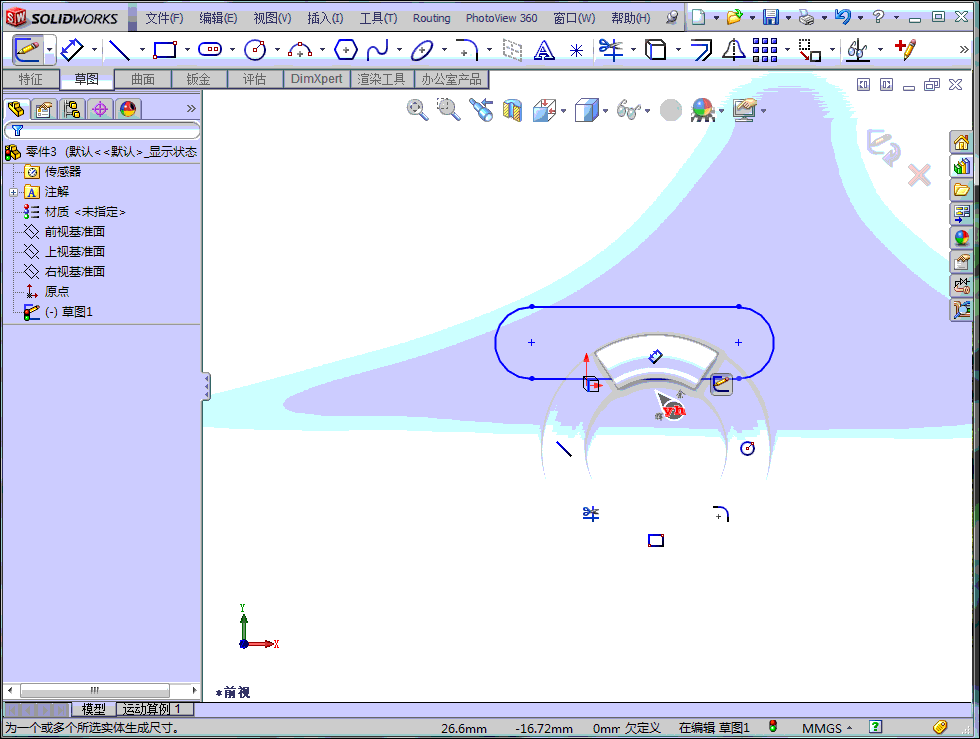Click Zoom to Fit icon

418,110
